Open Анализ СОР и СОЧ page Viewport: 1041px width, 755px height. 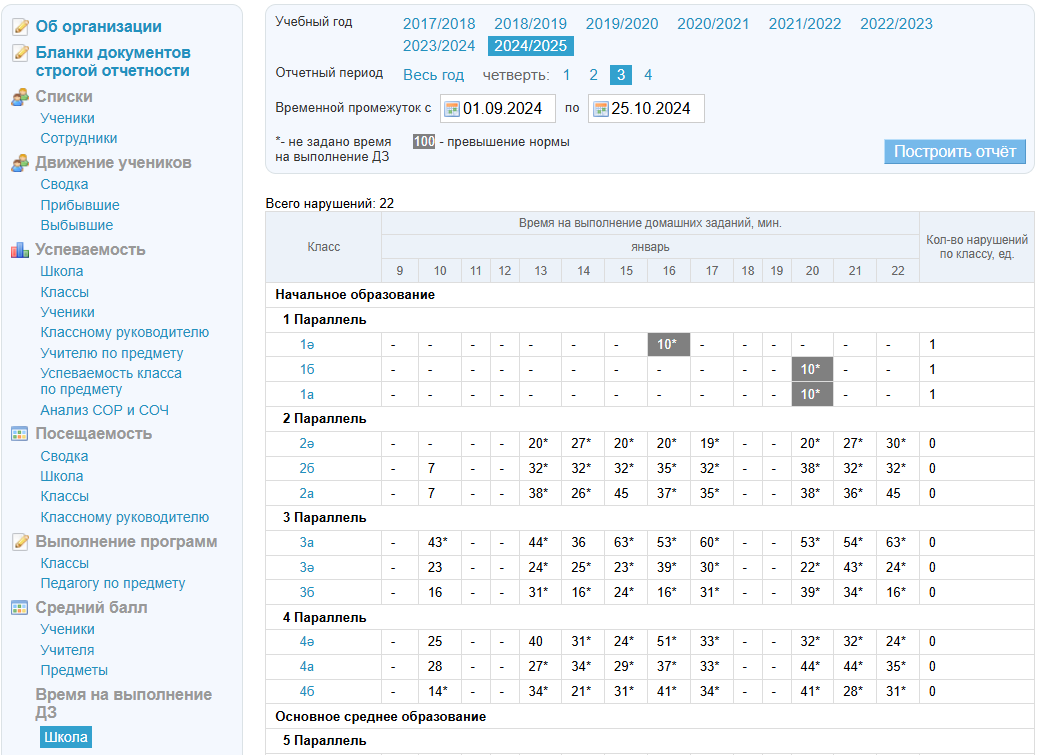104,410
